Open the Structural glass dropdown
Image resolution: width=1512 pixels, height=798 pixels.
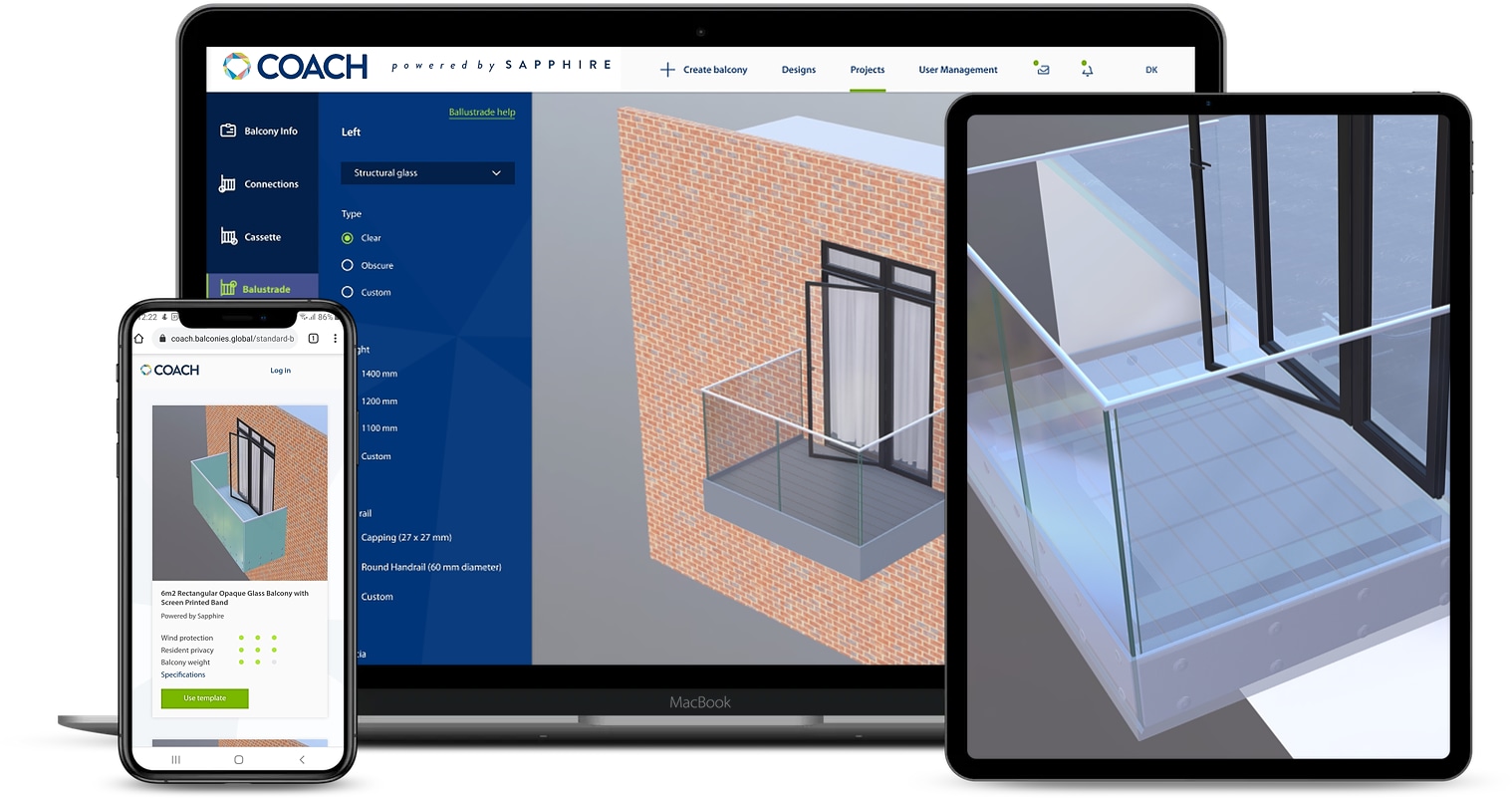click(x=427, y=173)
